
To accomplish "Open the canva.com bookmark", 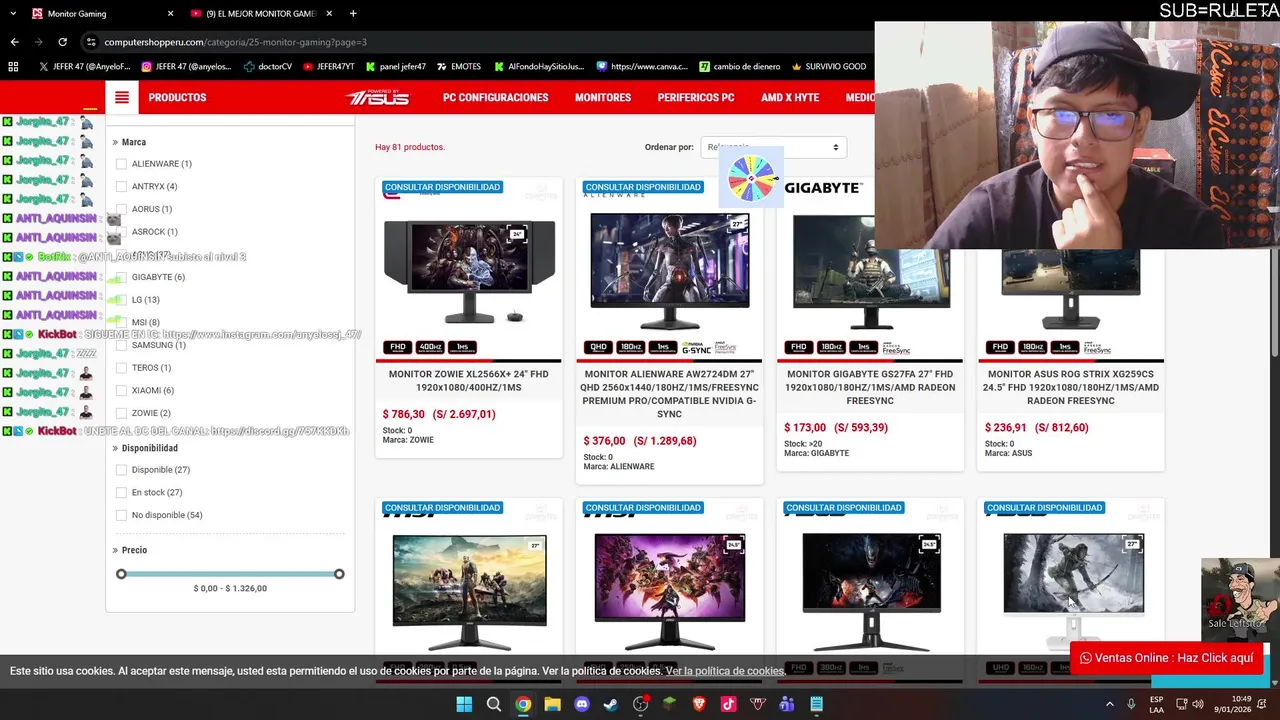I will [x=641, y=67].
